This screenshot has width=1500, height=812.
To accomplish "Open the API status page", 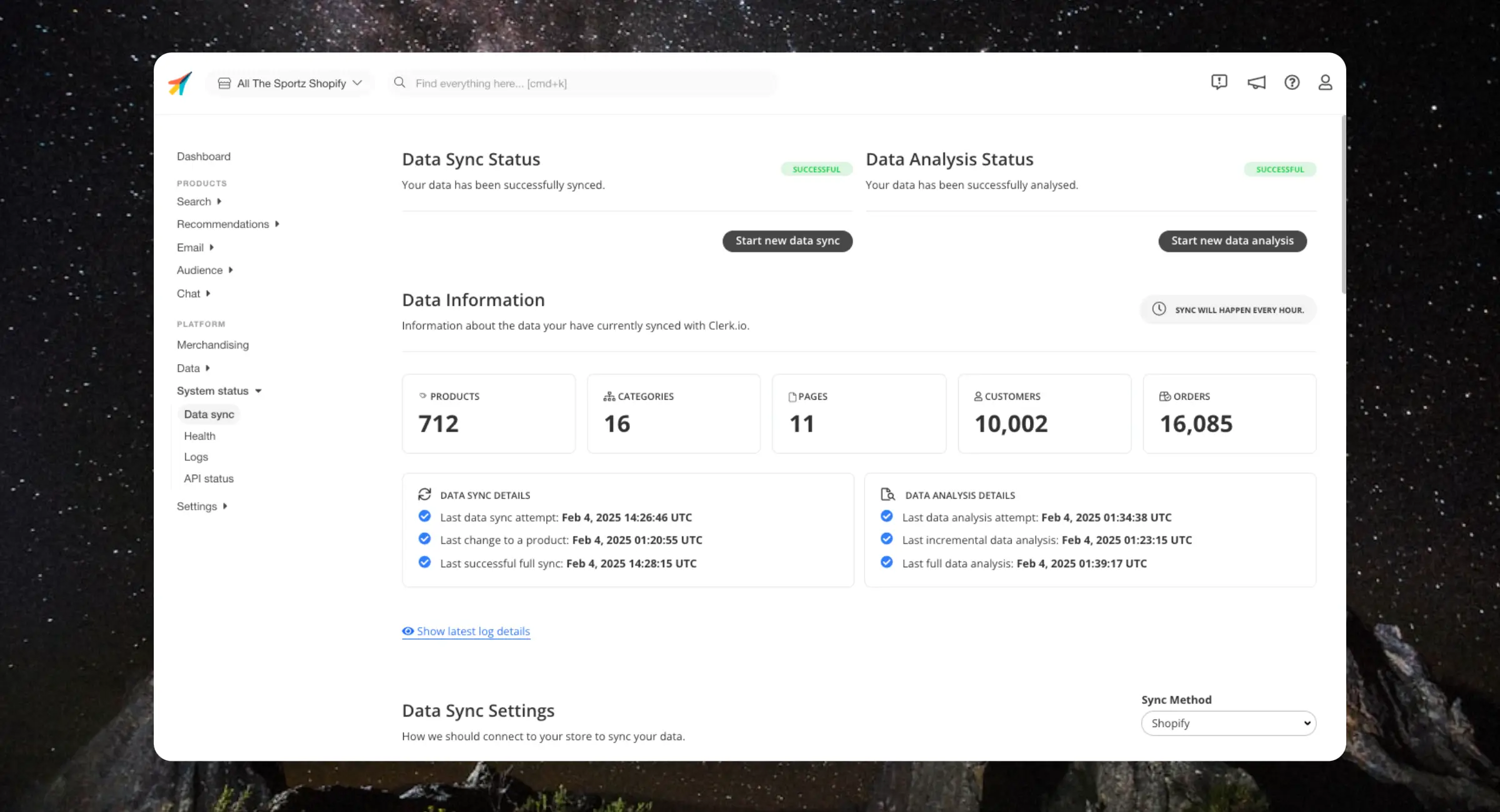I will [x=209, y=478].
